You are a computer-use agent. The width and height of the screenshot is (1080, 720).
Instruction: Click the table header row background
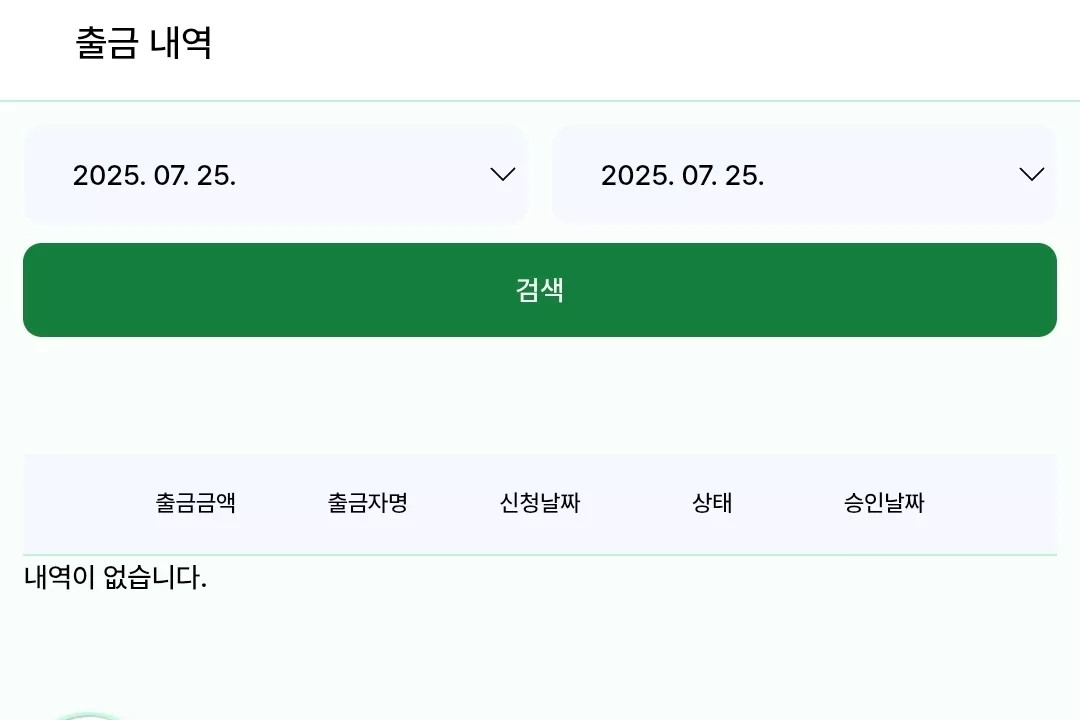pos(540,504)
